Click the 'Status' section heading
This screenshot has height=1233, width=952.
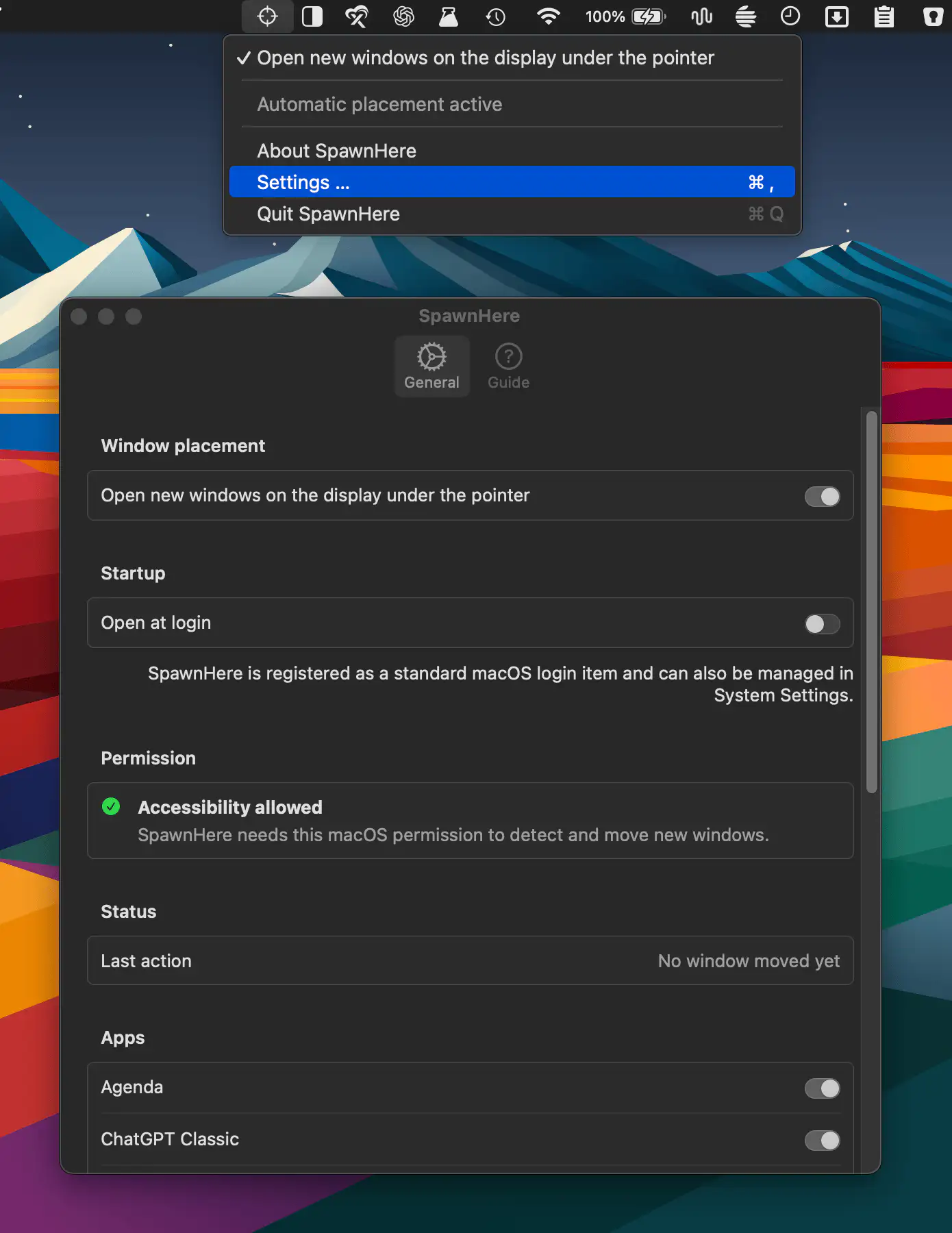[129, 912]
